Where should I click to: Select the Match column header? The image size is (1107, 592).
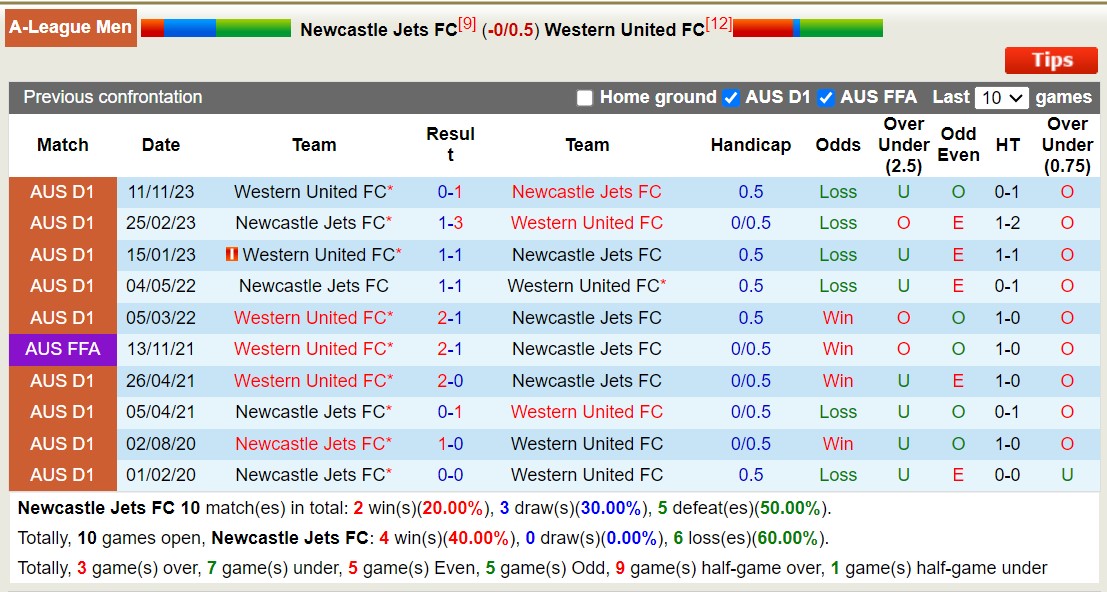tap(62, 145)
